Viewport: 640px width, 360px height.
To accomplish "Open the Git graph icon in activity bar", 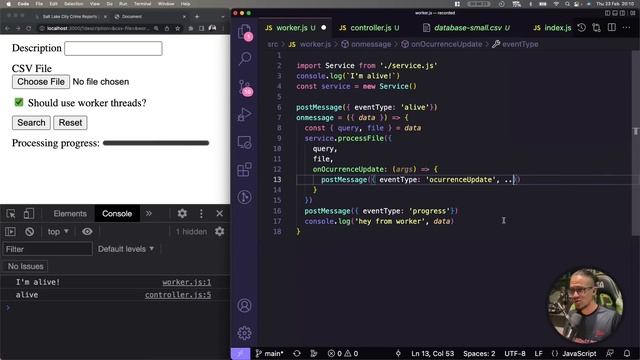I will 244,197.
